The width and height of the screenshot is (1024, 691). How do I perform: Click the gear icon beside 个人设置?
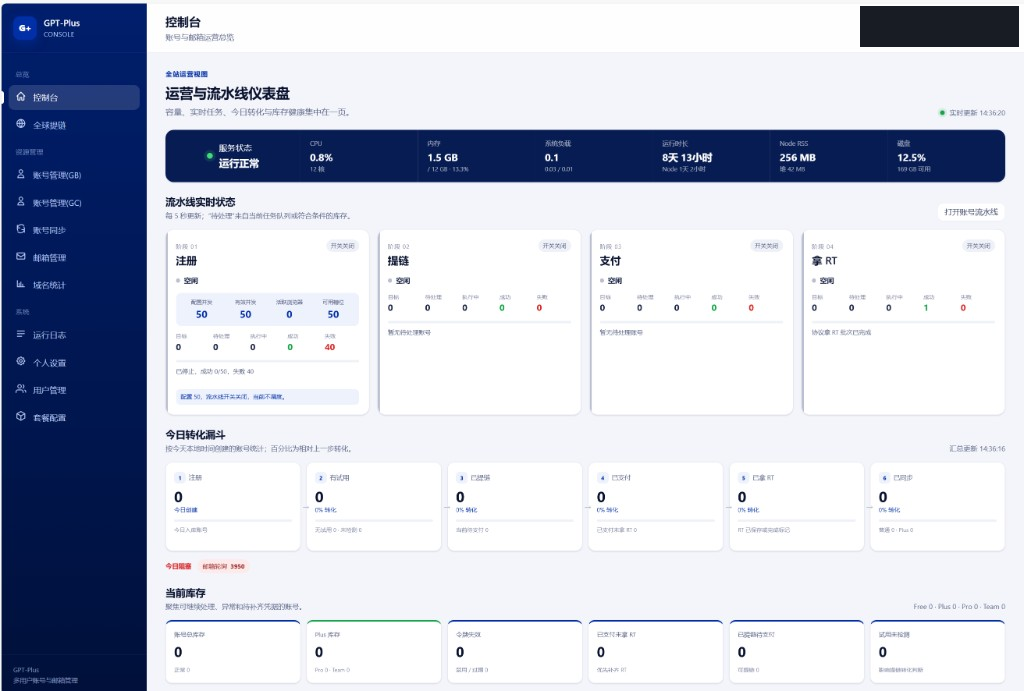[x=21, y=361]
